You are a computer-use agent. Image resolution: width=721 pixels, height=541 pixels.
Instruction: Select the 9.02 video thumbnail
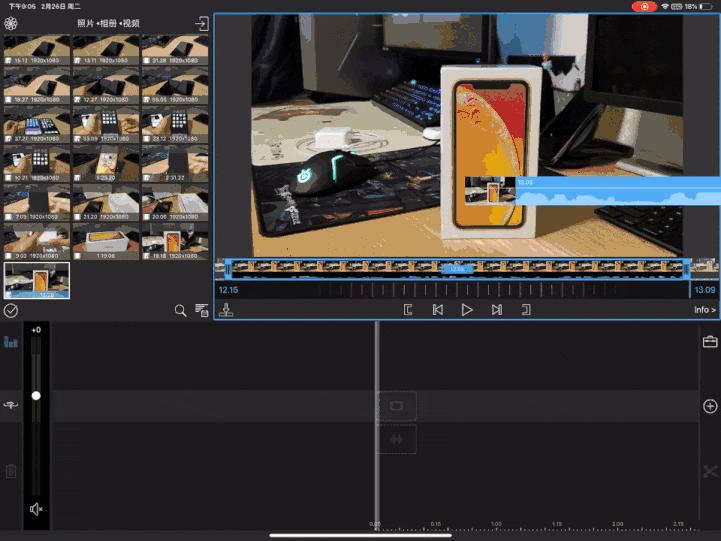37,242
